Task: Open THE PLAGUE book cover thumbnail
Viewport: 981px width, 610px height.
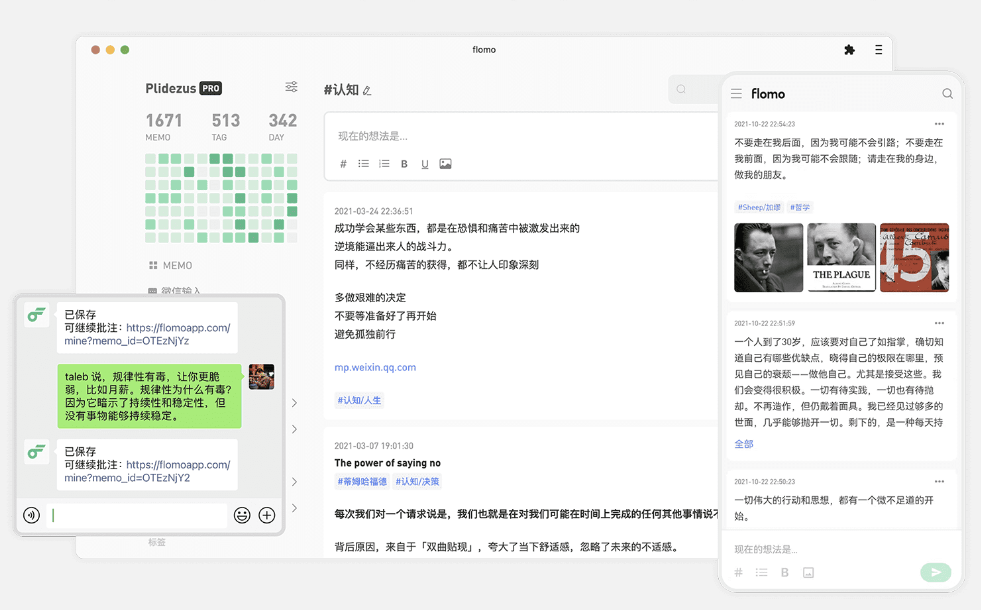Action: click(x=841, y=257)
